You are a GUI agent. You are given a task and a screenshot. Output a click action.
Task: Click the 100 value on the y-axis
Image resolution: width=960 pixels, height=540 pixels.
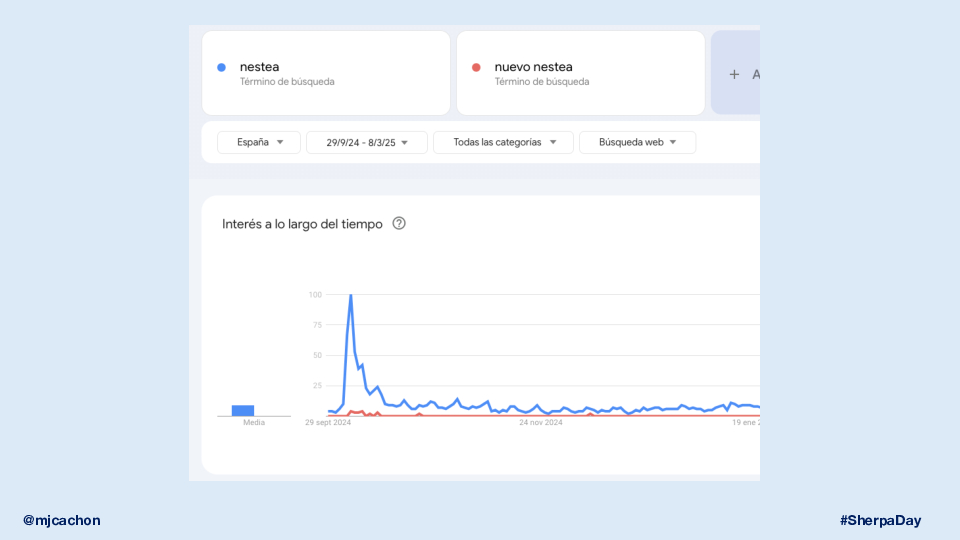point(315,295)
